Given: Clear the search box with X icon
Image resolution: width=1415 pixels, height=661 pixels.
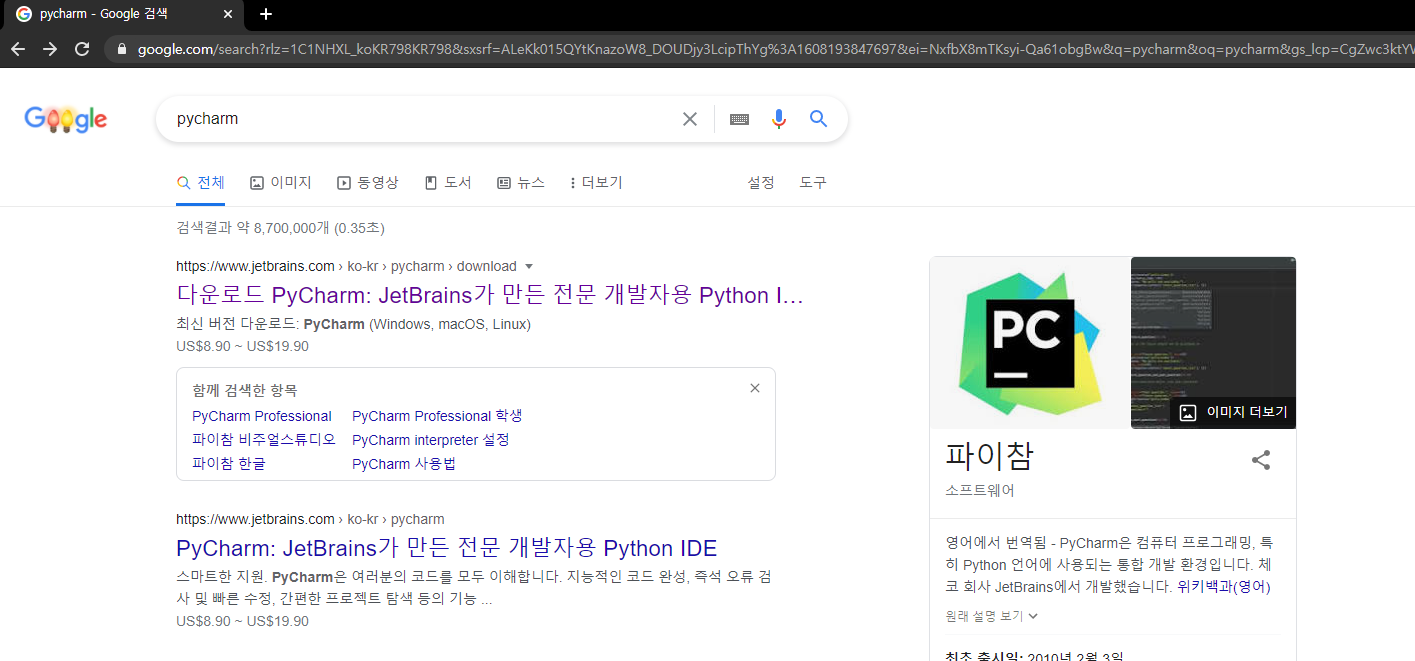Looking at the screenshot, I should coord(690,119).
